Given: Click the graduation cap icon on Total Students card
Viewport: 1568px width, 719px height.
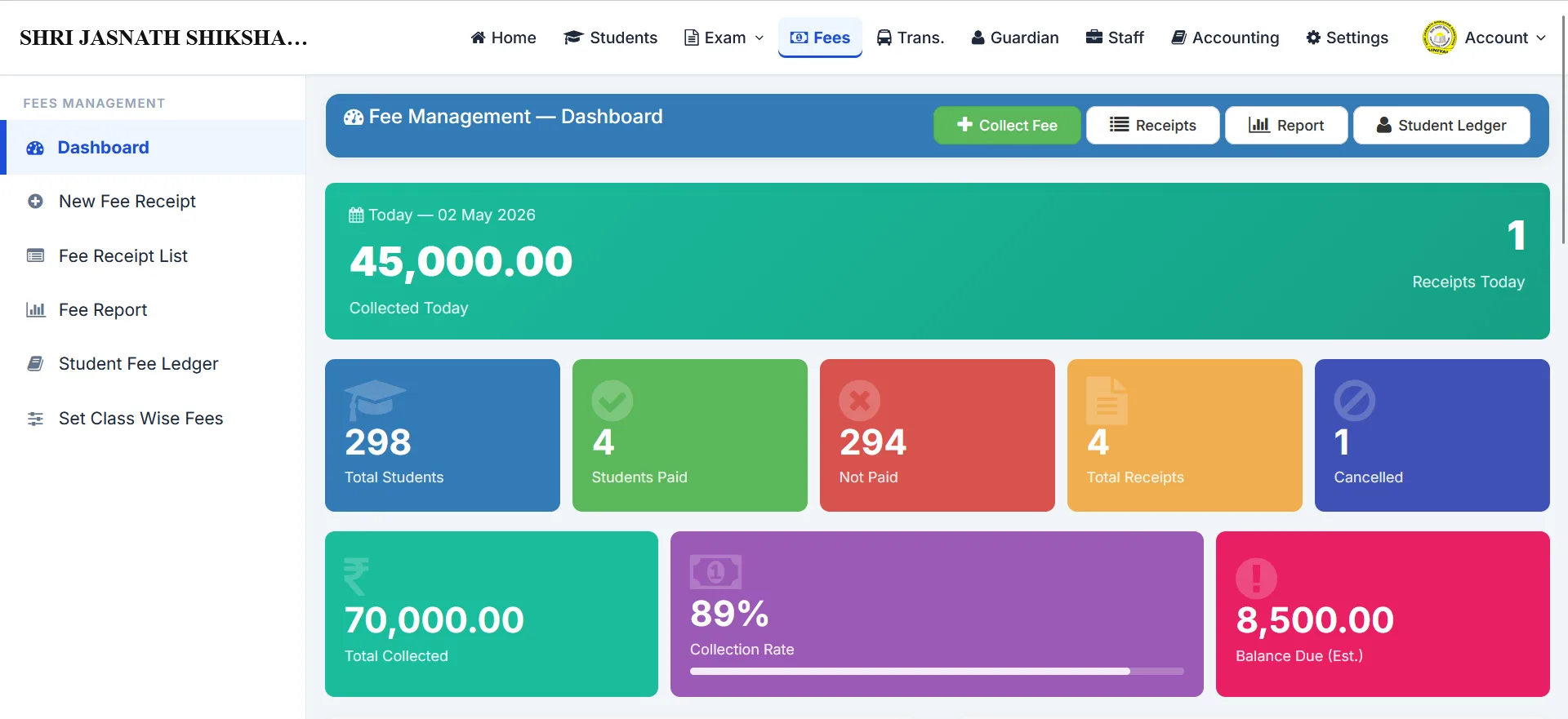Looking at the screenshot, I should [375, 400].
